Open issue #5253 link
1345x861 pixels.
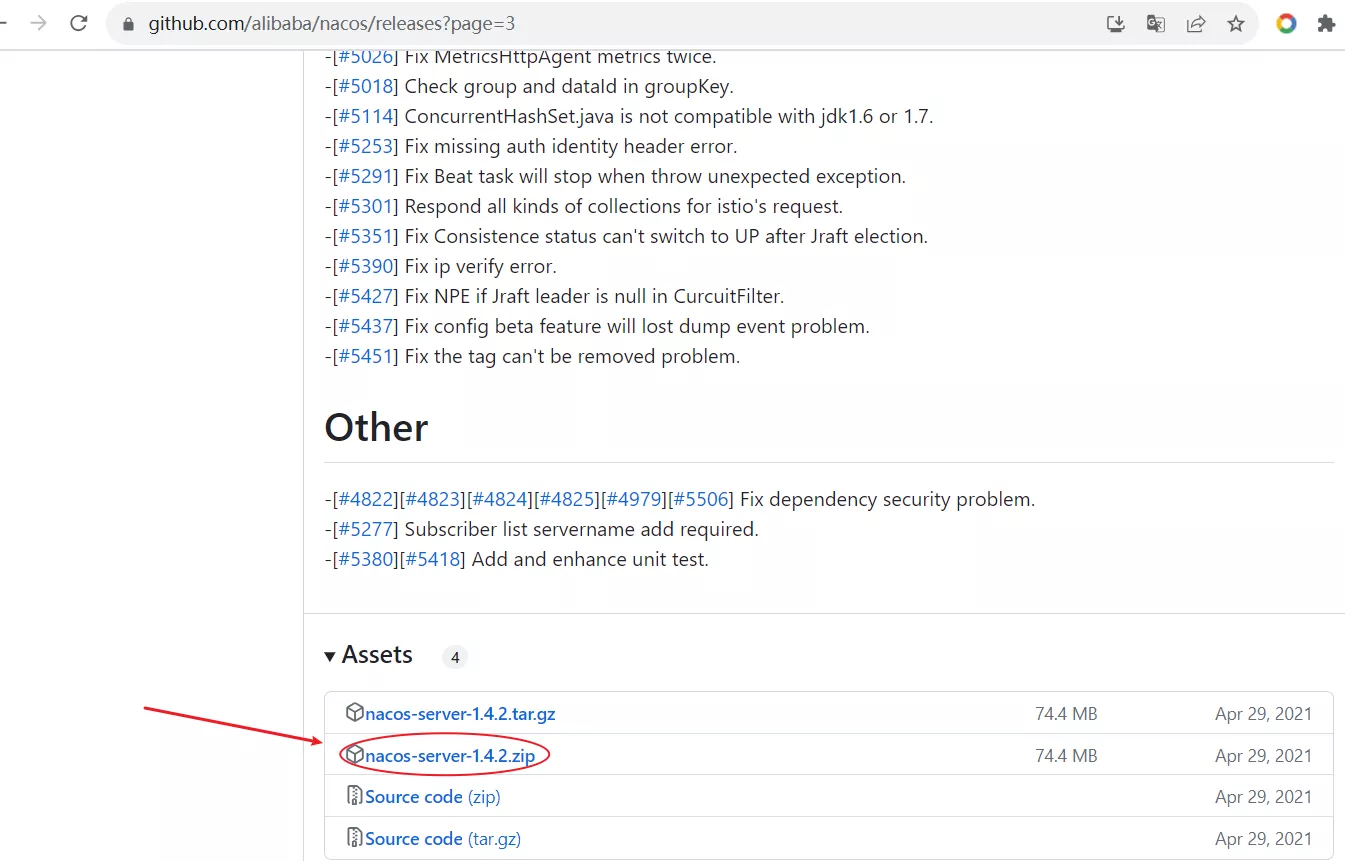tap(364, 147)
